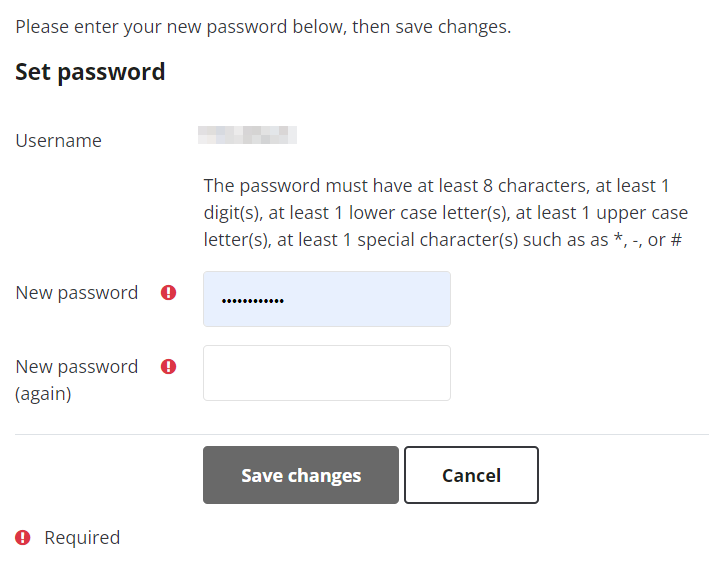
Task: Focus the empty New password (again) field
Action: tap(327, 373)
